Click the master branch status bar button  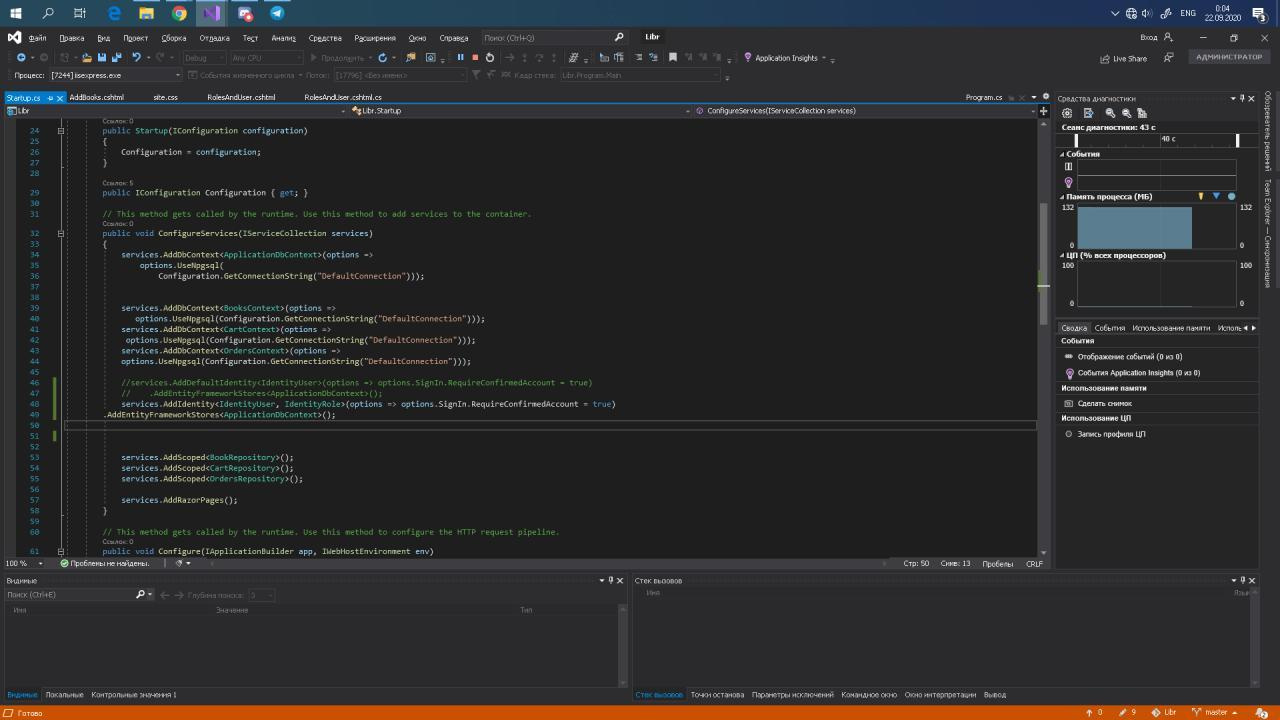[1215, 712]
